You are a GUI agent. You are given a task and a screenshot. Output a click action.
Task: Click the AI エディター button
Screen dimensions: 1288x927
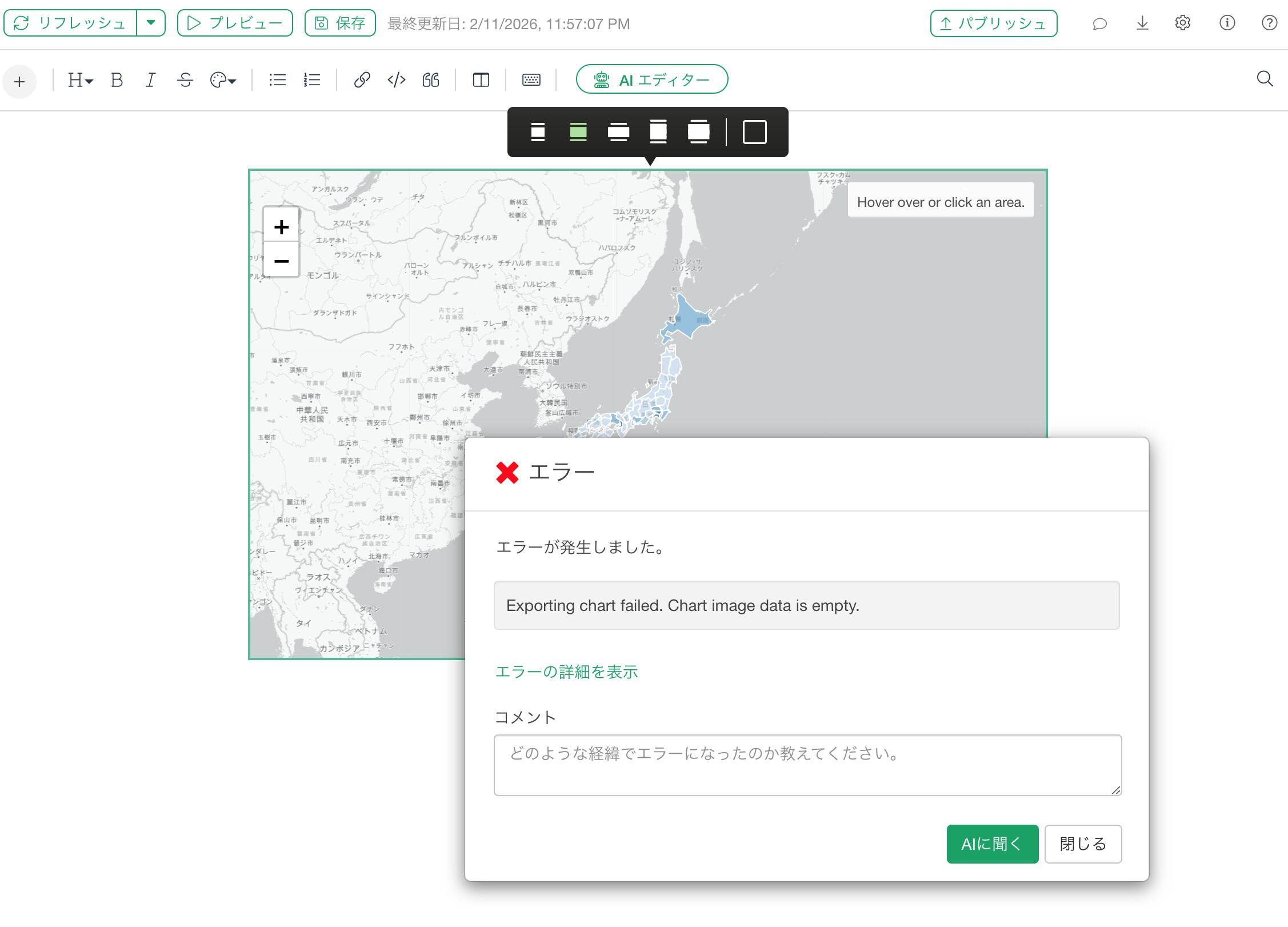tap(651, 79)
